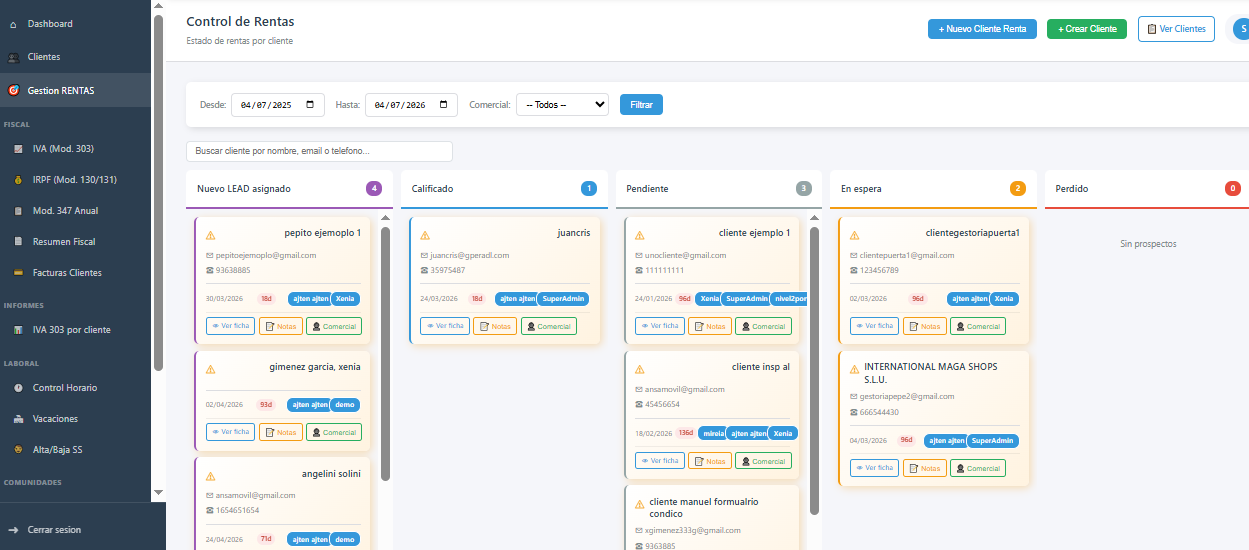Open calendar picker of the Desde date
Viewport: 1249px width, 550px height.
tap(311, 104)
